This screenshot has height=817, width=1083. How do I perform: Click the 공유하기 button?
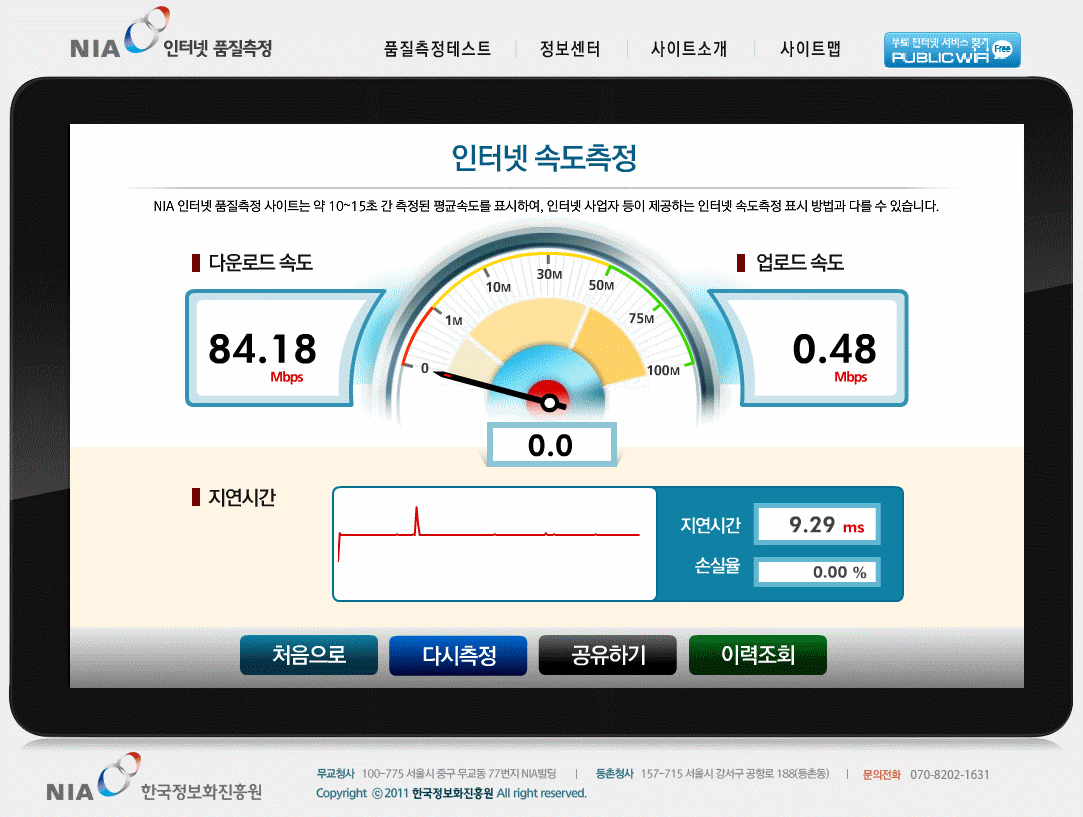coord(608,655)
